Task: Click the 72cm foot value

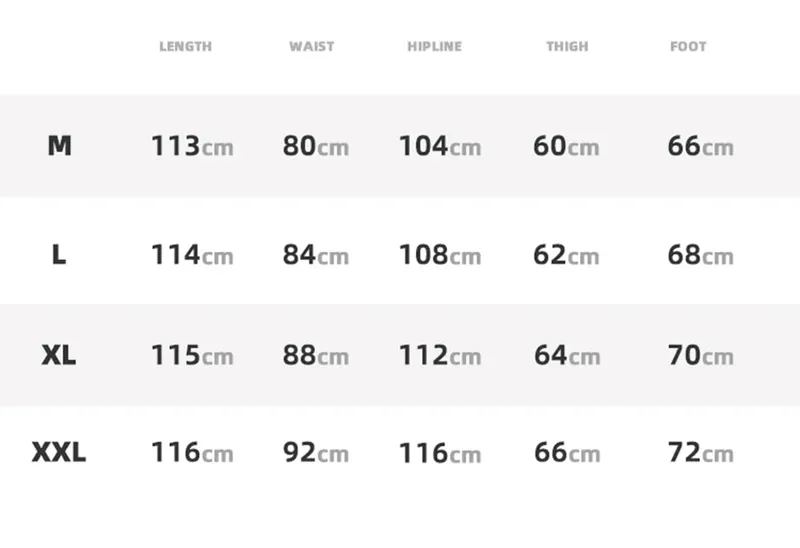Action: (701, 453)
